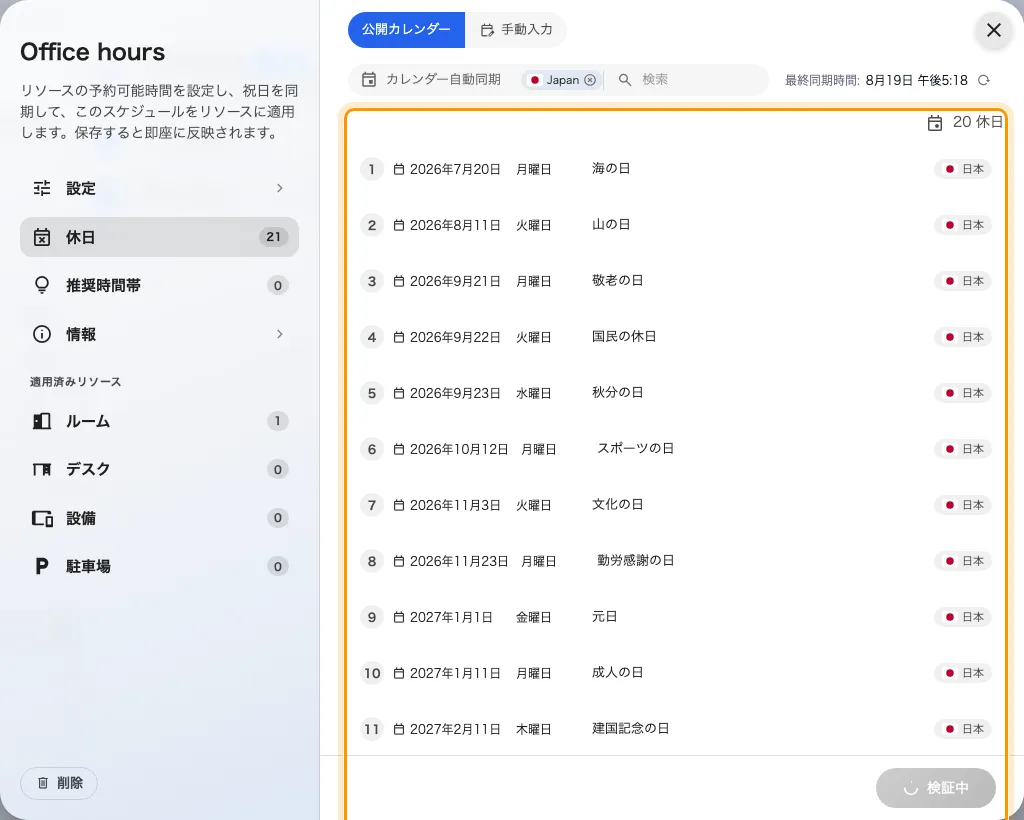
Task: Click calendar icon beside 2026年9月21日
Action: tap(398, 281)
